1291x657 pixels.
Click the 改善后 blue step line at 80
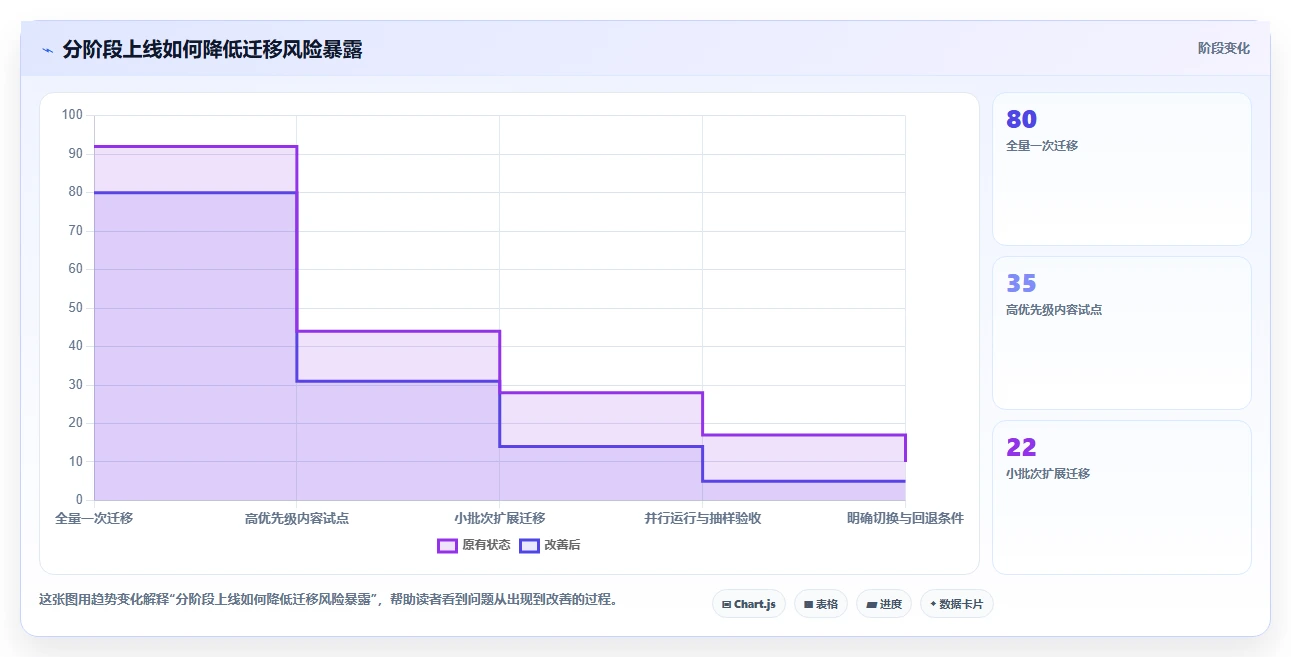coord(195,192)
